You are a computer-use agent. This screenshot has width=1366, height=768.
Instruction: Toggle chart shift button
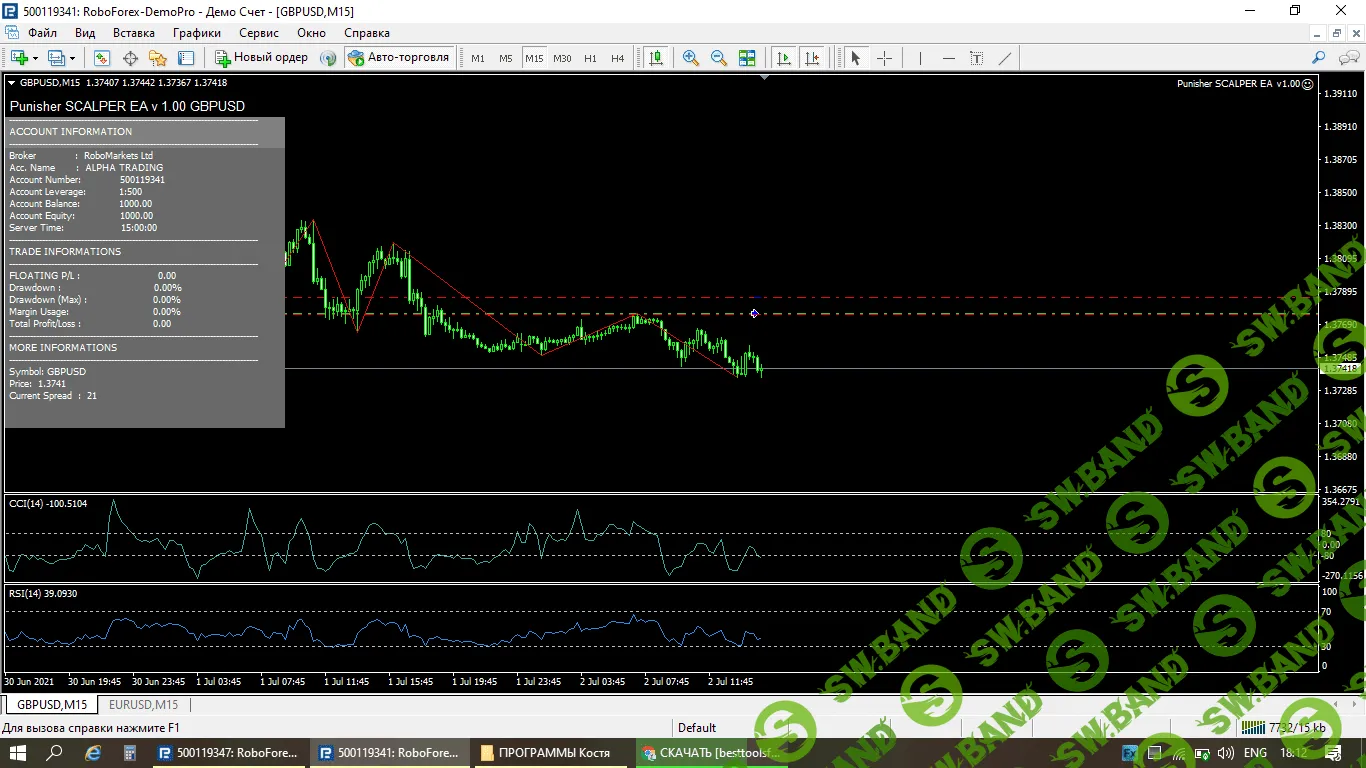click(812, 58)
